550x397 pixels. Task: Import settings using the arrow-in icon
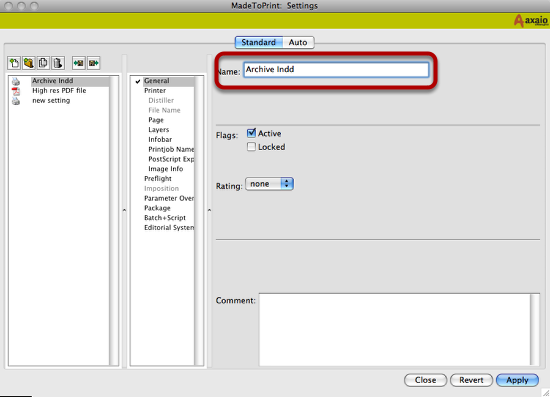click(x=79, y=63)
